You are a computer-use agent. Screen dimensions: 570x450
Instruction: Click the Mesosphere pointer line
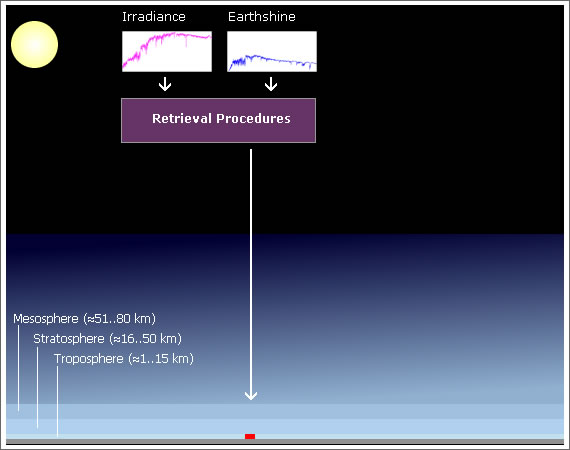point(19,368)
